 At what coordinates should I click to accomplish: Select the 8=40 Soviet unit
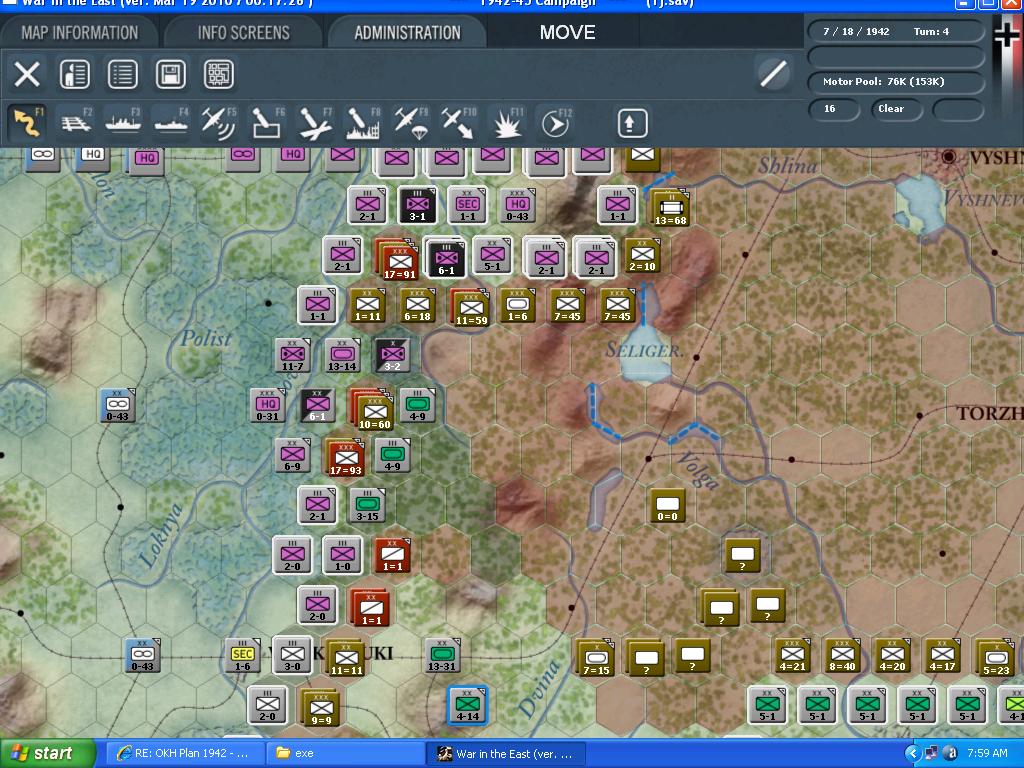(842, 656)
